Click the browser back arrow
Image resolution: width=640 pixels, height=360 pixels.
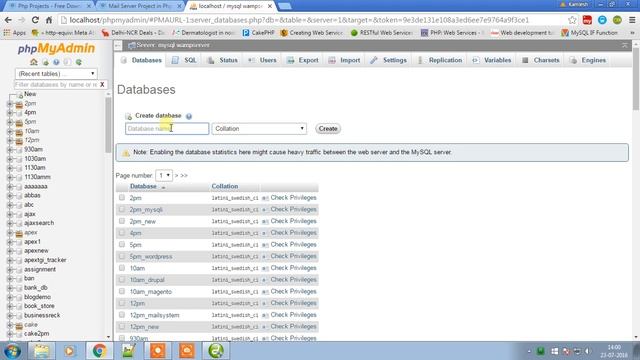(8, 20)
